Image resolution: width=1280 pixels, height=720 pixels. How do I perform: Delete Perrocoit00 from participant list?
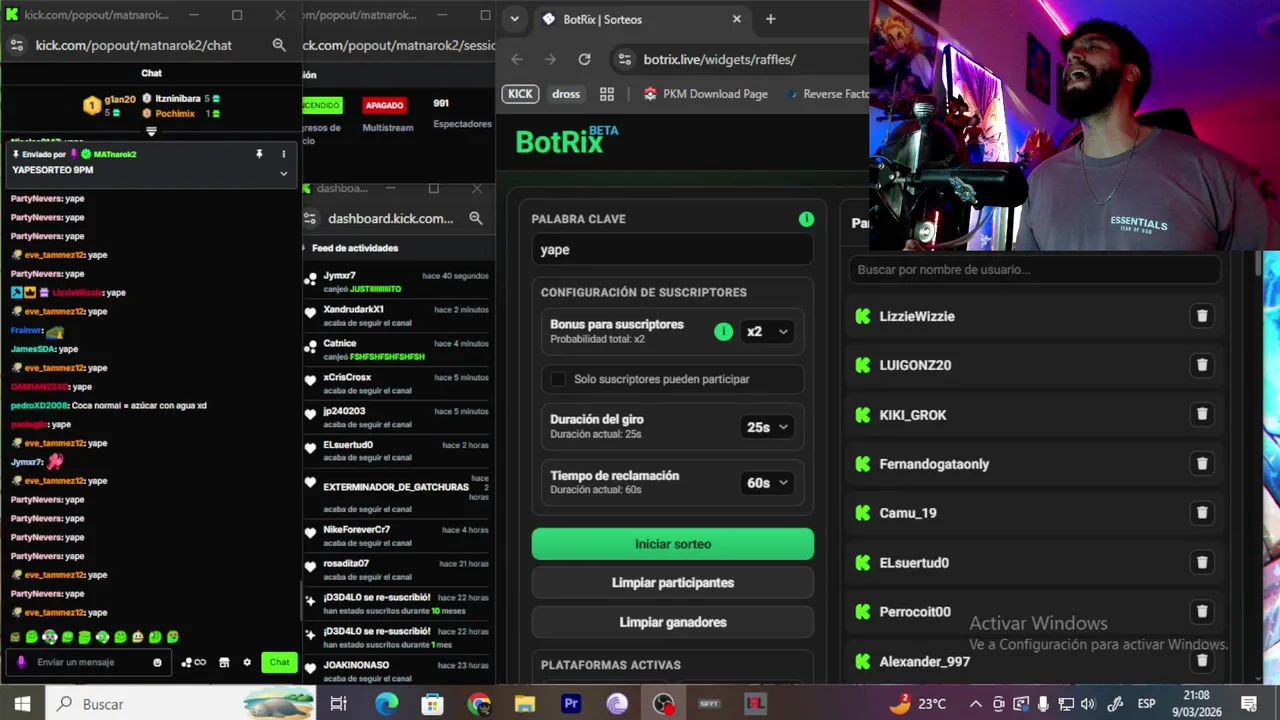click(1202, 611)
